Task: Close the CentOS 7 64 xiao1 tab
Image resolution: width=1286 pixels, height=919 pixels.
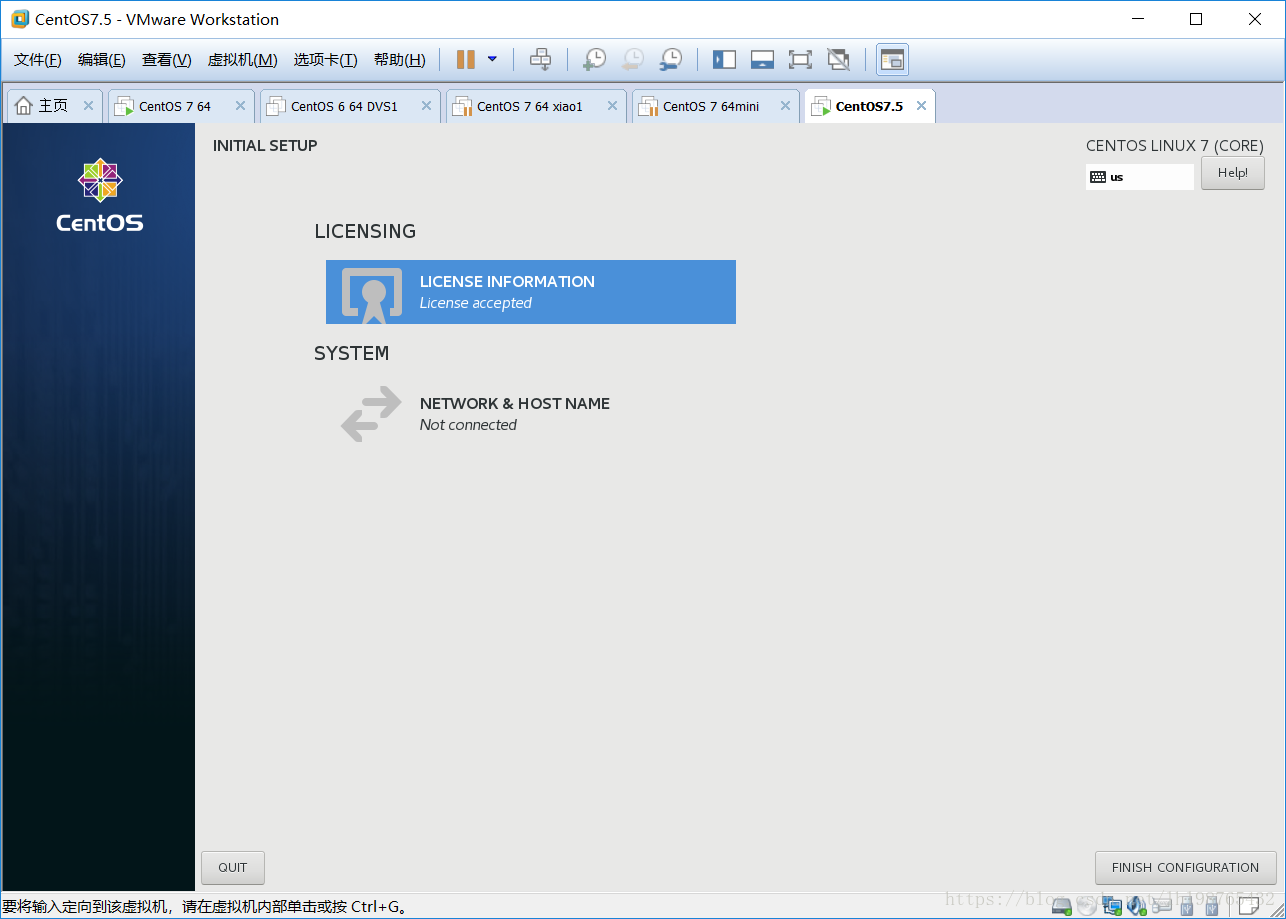Action: point(612,106)
